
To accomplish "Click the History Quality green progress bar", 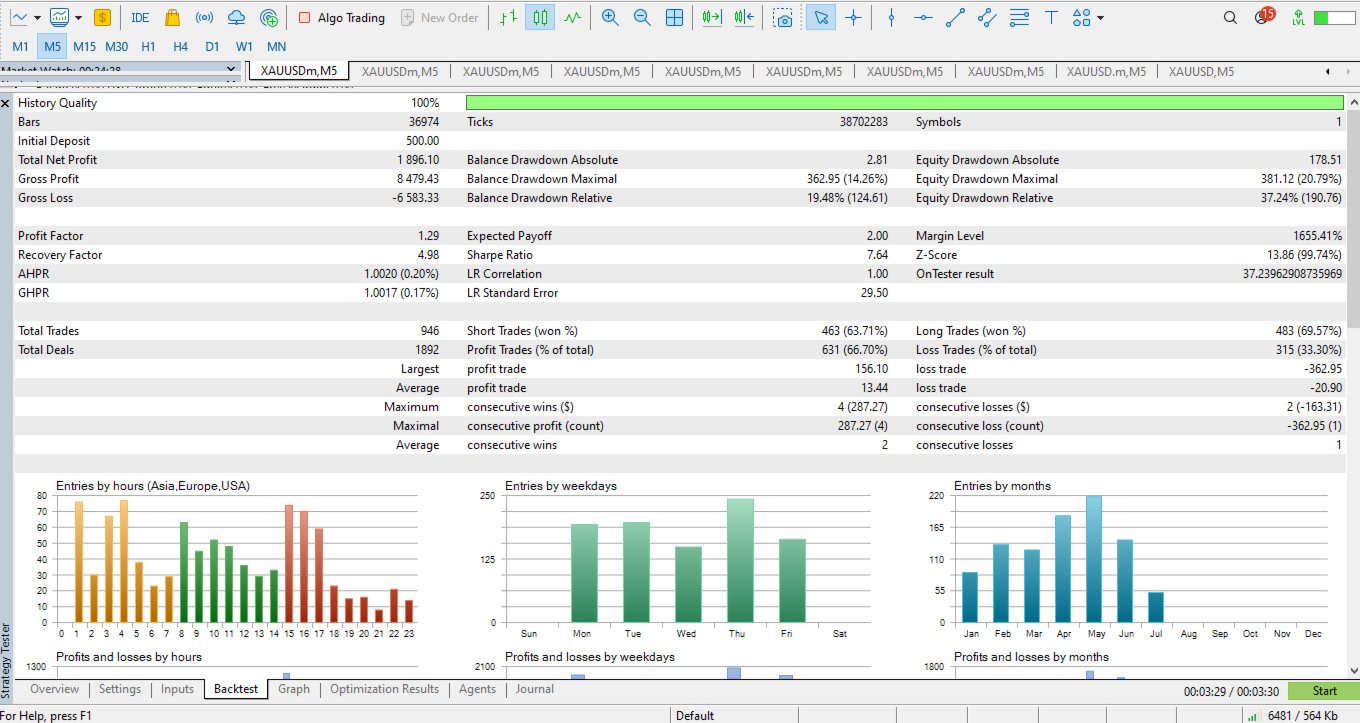I will pos(905,103).
